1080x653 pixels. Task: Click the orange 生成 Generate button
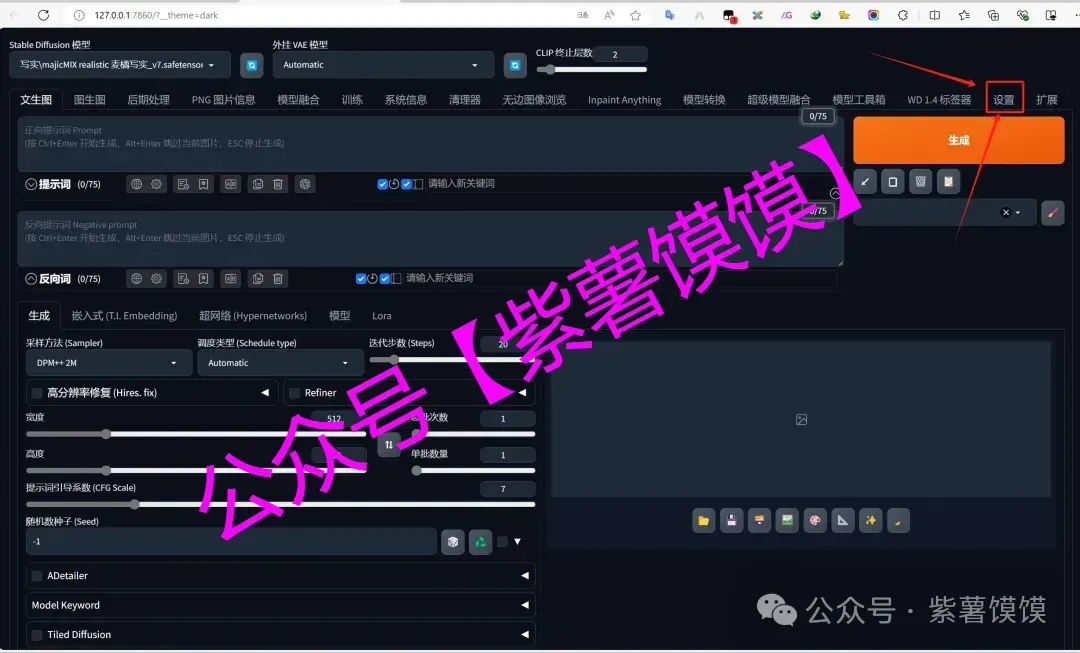point(958,140)
